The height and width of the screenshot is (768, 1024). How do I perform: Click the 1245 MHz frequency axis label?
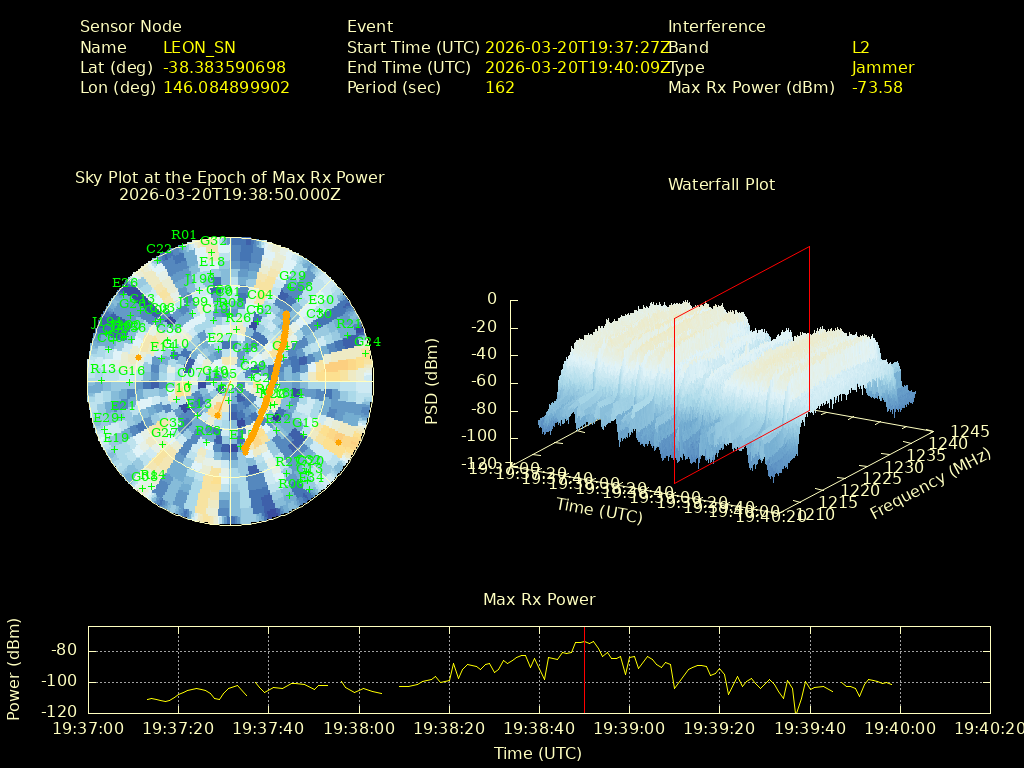tap(970, 432)
